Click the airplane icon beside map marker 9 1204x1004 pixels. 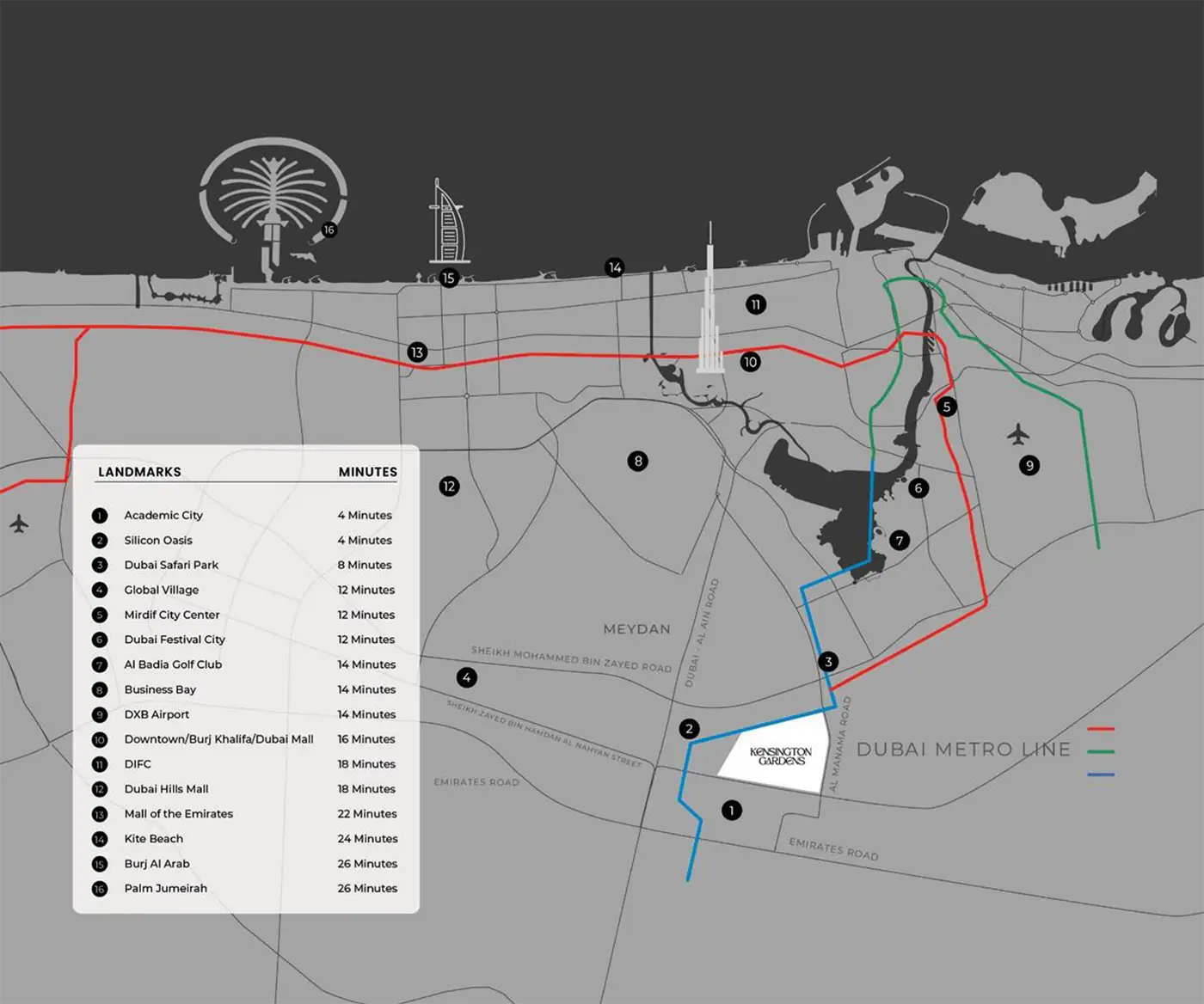point(1018,435)
